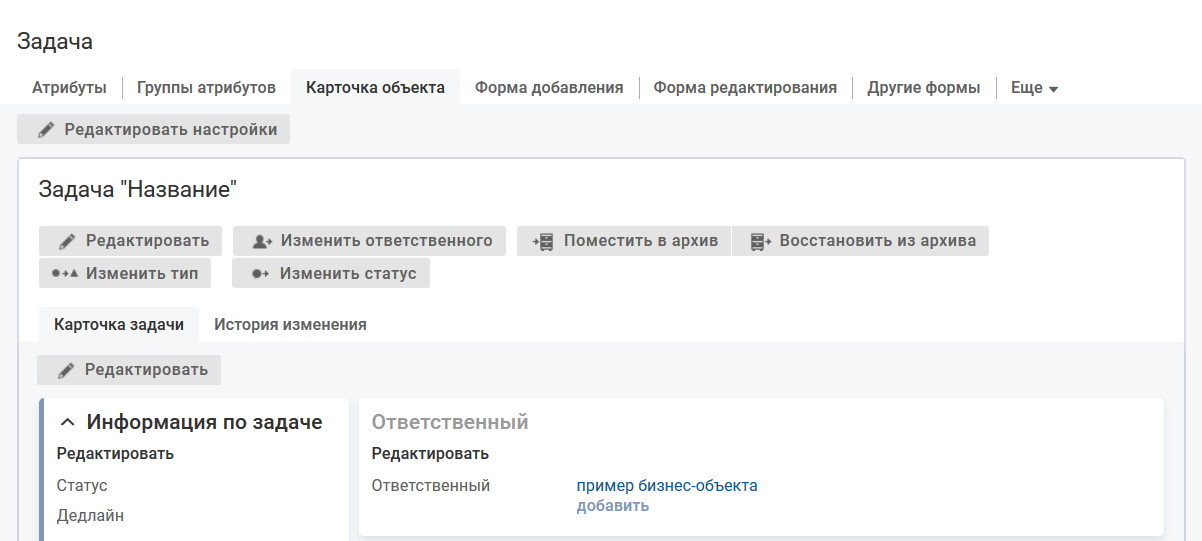Click the archive icon for Поместить в архив
The width and height of the screenshot is (1202, 541).
click(x=543, y=241)
